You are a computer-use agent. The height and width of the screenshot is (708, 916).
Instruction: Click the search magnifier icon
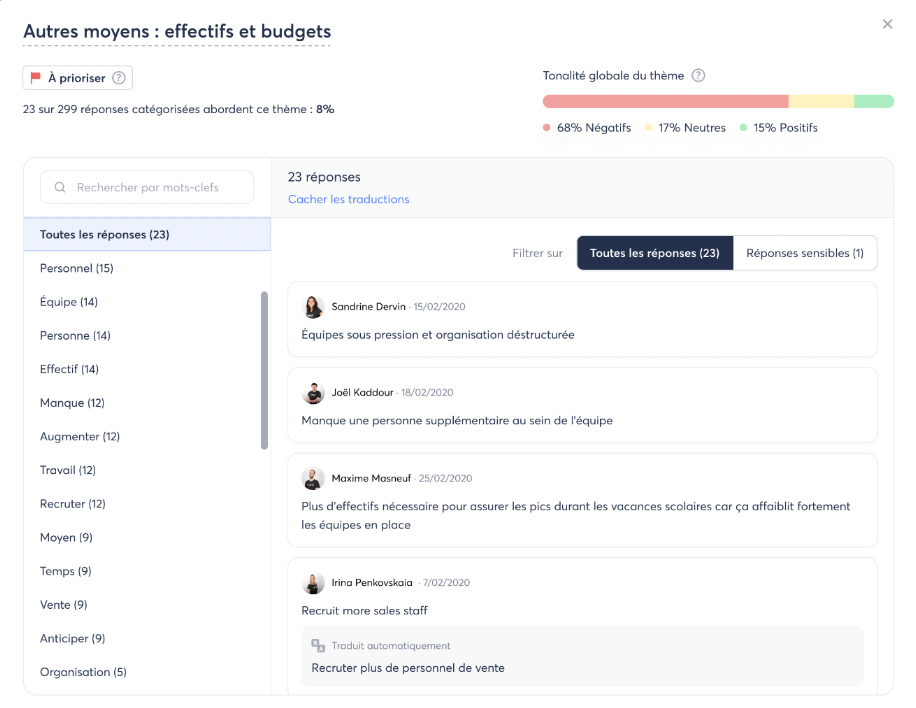(60, 187)
